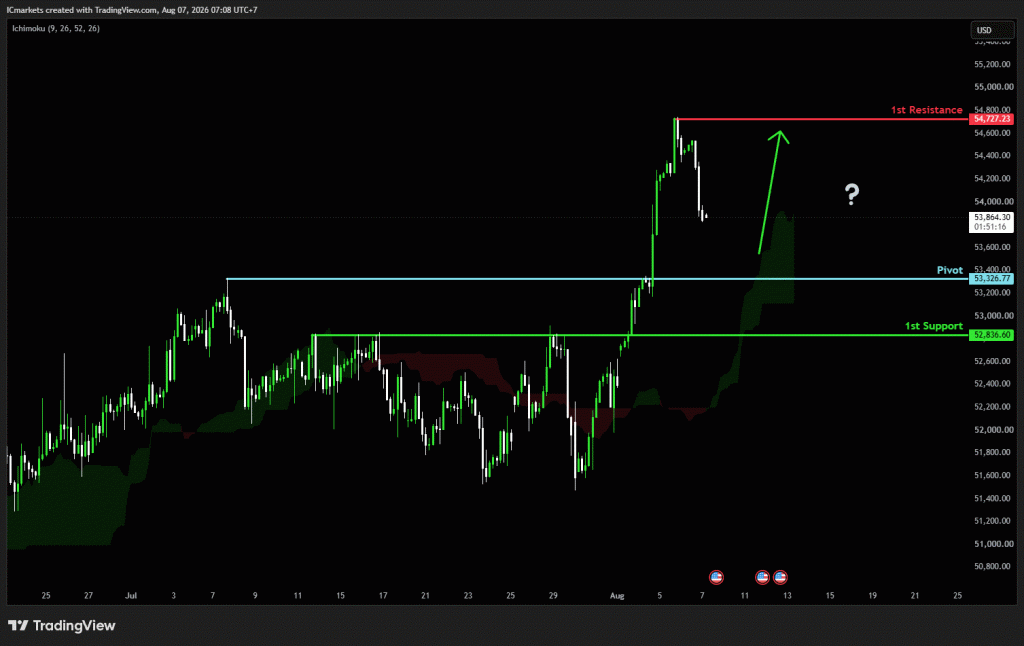Click the "ICmarkets created with TradingView.com" header text
This screenshot has width=1024, height=646.
tap(82, 10)
